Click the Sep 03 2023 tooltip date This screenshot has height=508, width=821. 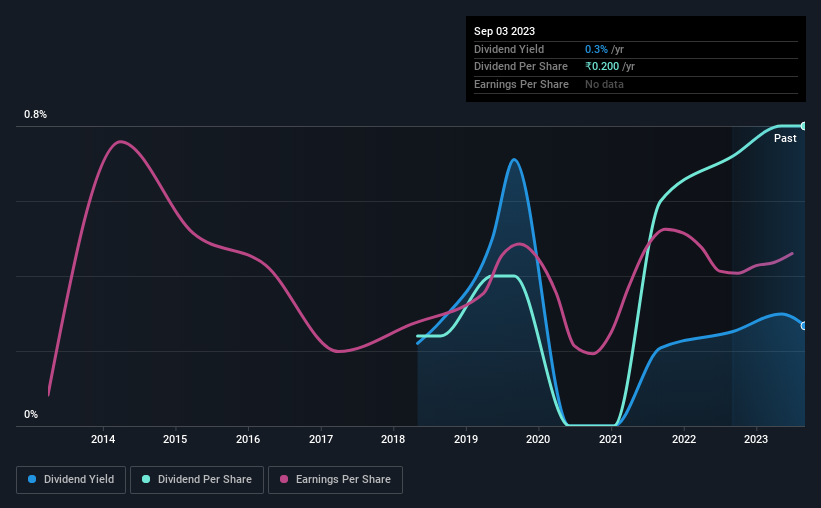504,31
